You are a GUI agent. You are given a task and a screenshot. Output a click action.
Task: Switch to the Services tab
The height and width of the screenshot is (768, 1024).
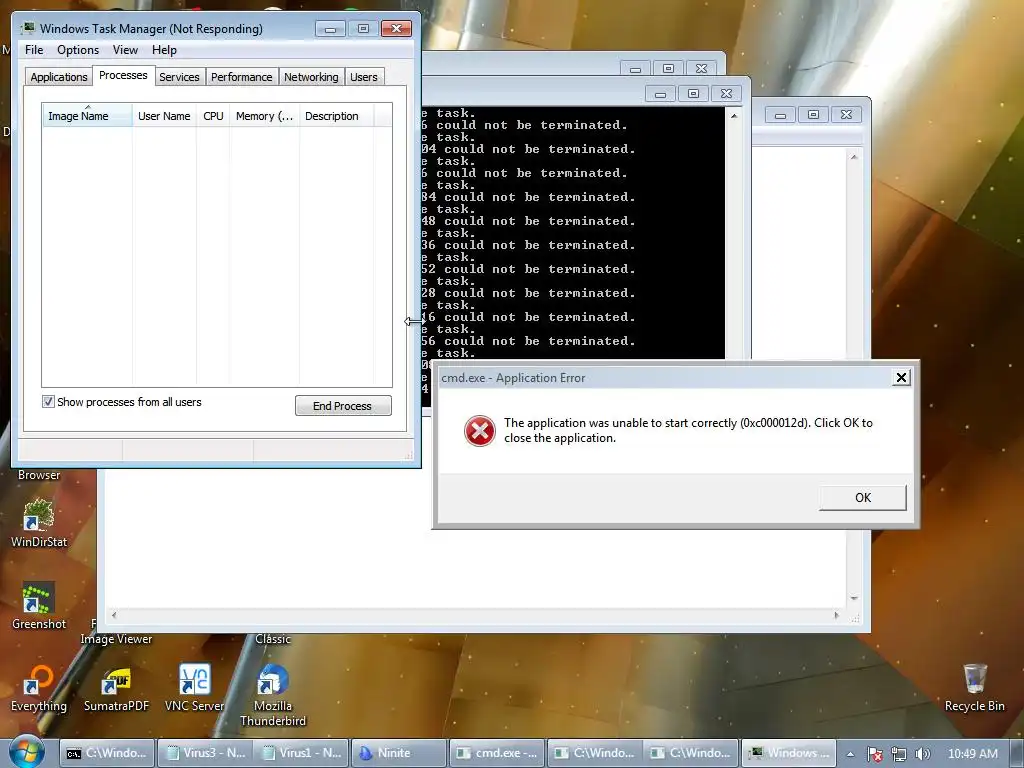pyautogui.click(x=180, y=77)
